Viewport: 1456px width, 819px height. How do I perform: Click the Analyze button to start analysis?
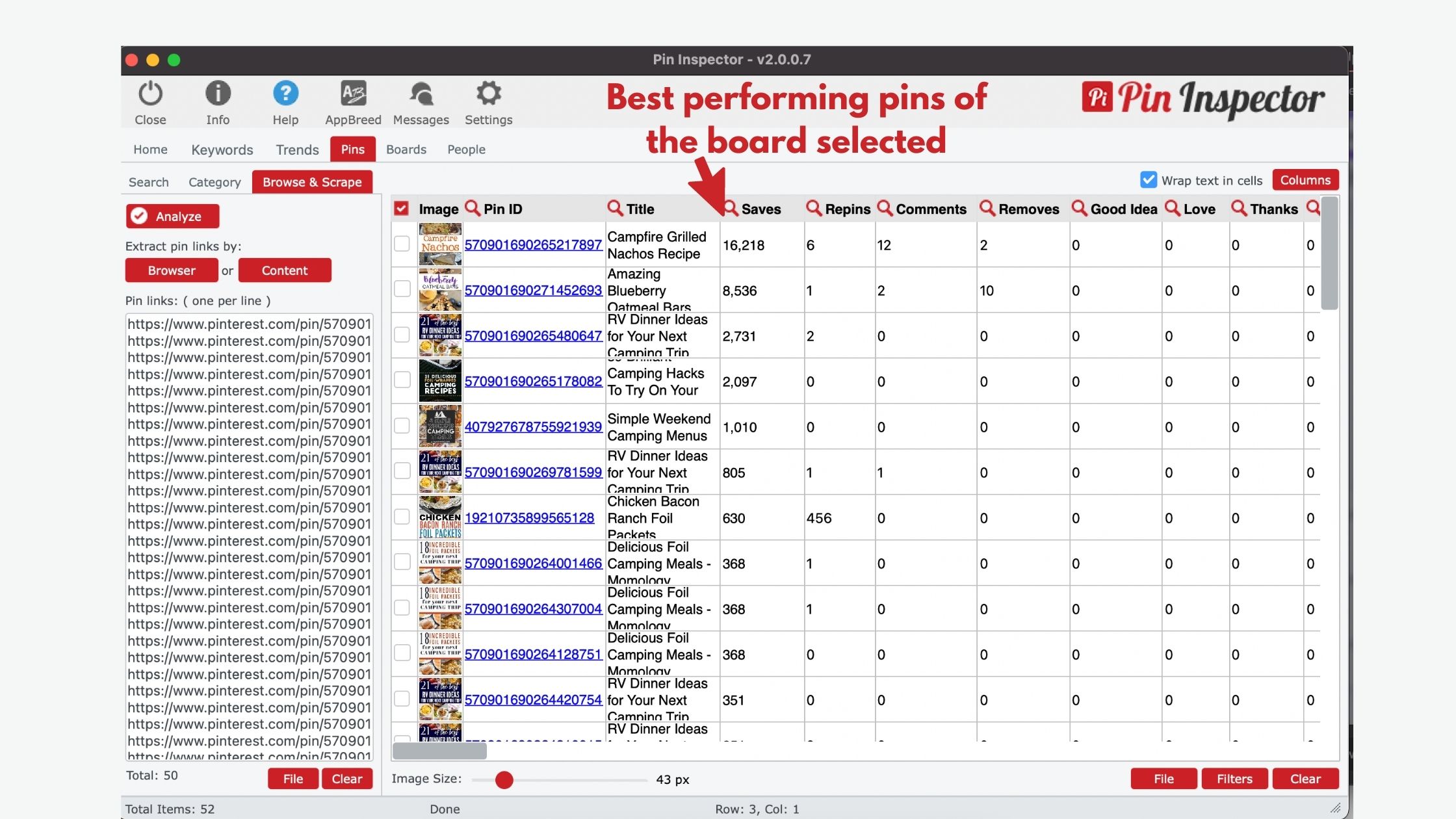click(x=167, y=215)
